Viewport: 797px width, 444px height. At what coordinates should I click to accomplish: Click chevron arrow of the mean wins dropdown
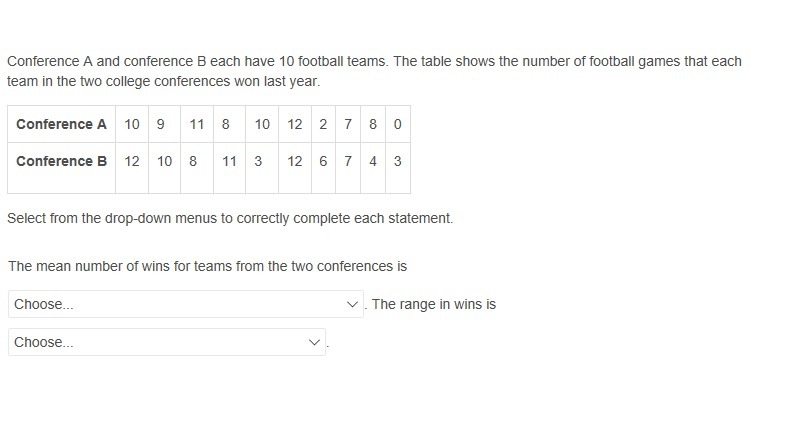pos(352,304)
